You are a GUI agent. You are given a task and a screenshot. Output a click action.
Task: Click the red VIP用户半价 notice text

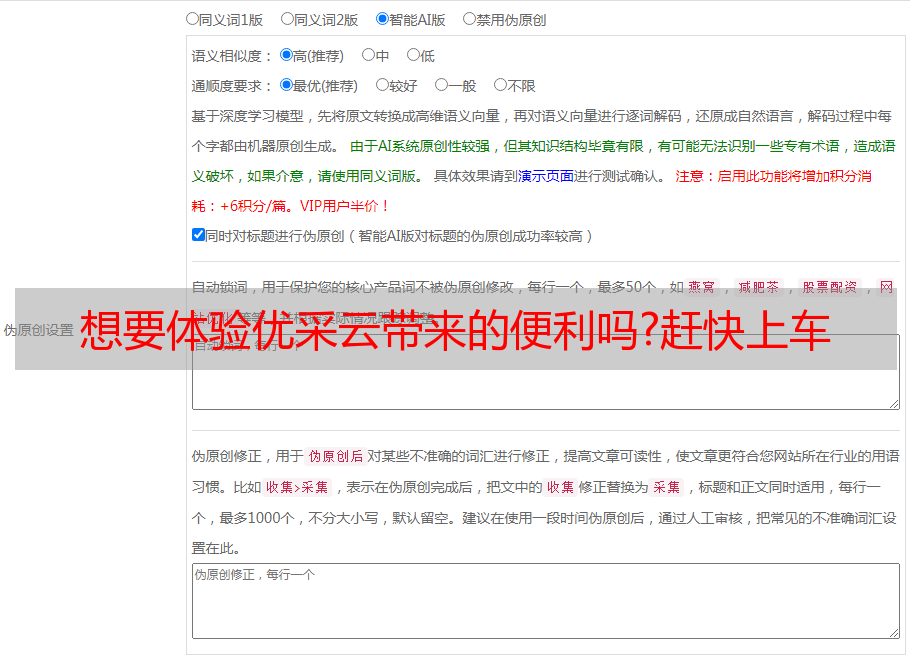click(x=343, y=206)
